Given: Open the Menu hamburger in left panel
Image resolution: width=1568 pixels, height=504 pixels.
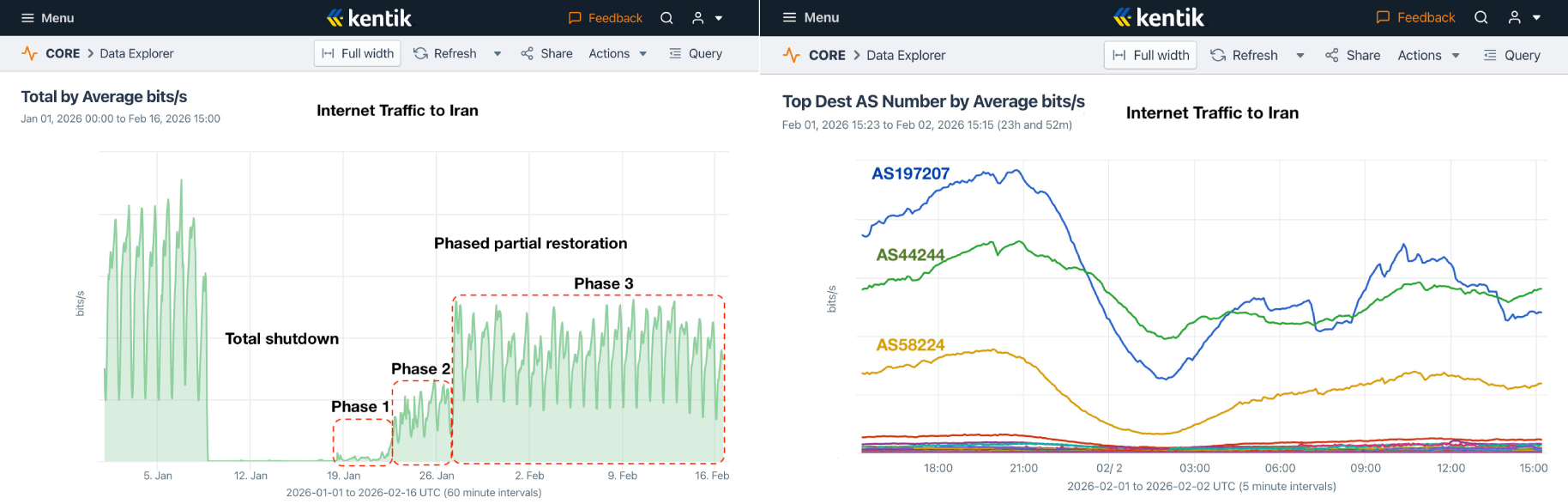Looking at the screenshot, I should (x=28, y=18).
